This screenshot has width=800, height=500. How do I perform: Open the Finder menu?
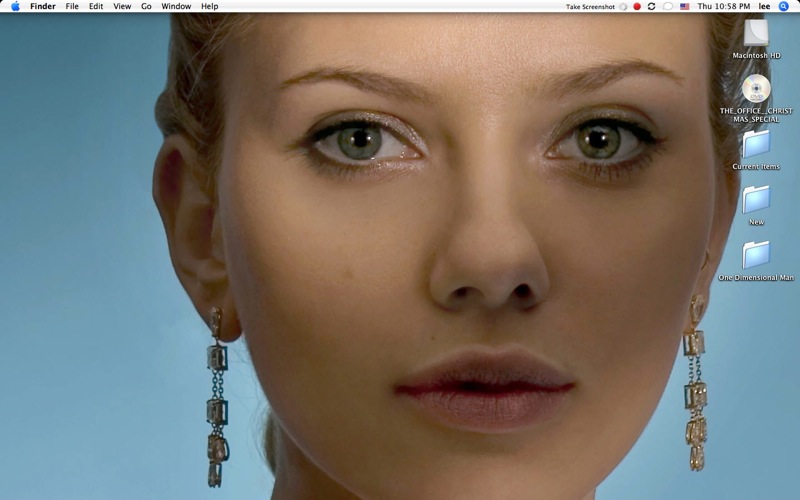click(43, 6)
